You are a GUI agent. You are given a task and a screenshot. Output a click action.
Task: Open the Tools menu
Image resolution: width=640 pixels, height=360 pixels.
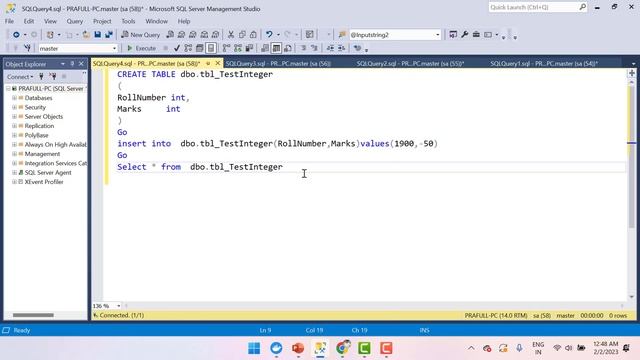(x=128, y=21)
